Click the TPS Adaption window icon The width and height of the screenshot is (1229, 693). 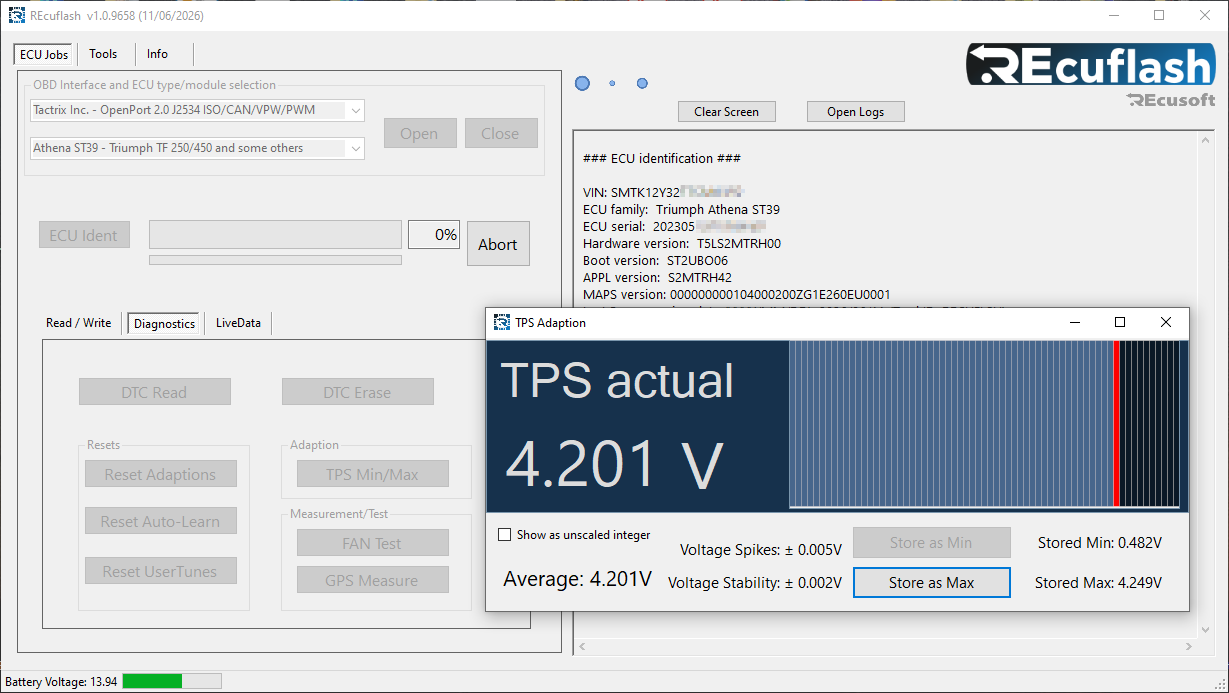pos(502,322)
